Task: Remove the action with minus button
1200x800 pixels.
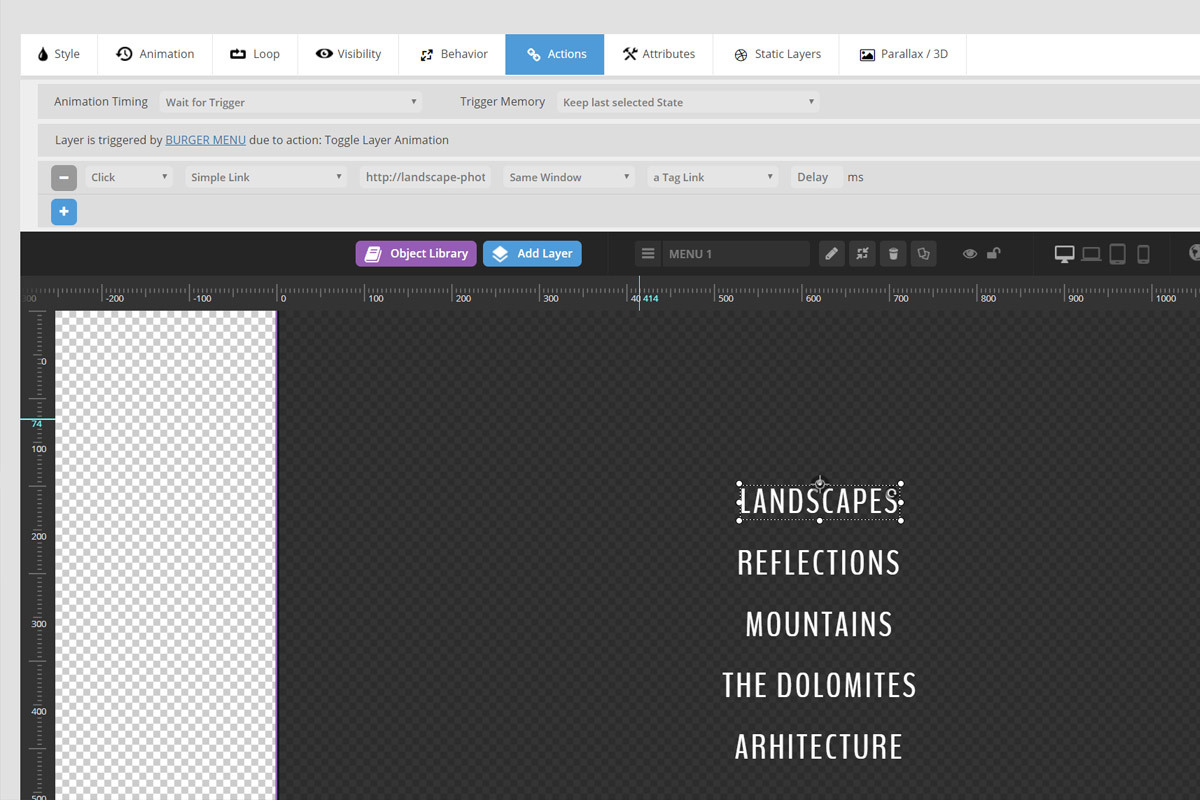Action: point(64,178)
